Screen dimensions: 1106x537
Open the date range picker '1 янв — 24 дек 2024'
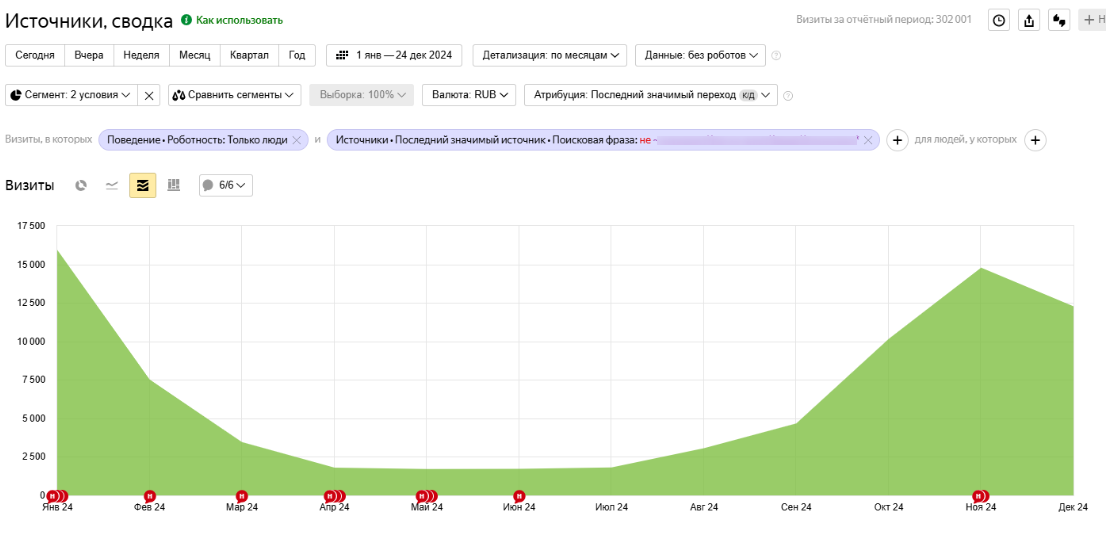[x=394, y=56]
